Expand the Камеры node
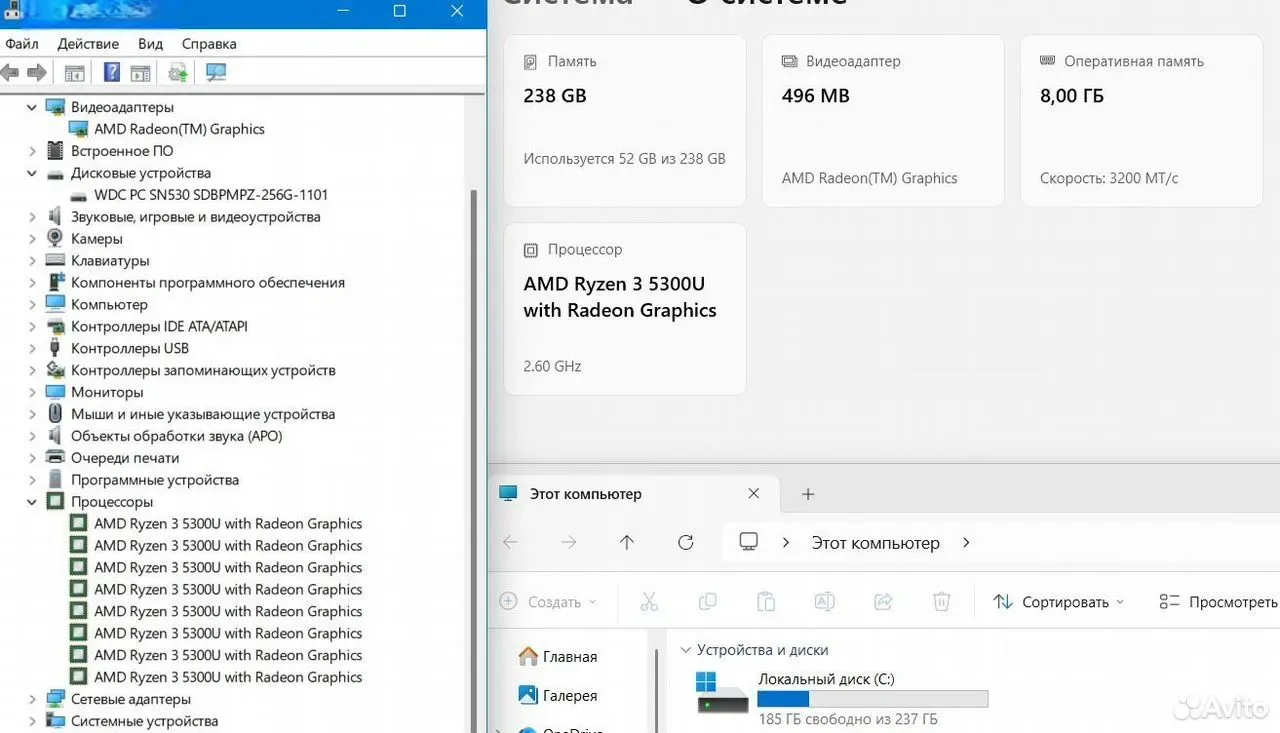Image resolution: width=1280 pixels, height=733 pixels. click(32, 239)
